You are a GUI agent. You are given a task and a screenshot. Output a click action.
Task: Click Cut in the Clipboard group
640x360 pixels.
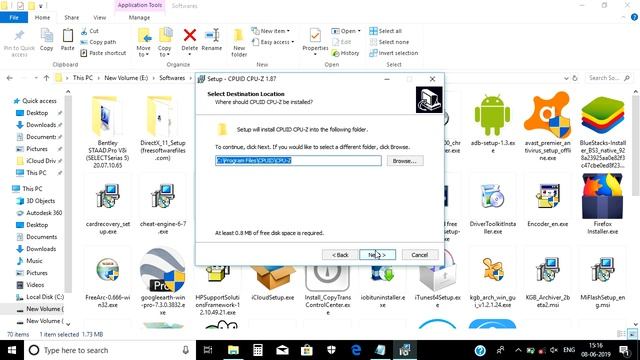pyautogui.click(x=90, y=31)
